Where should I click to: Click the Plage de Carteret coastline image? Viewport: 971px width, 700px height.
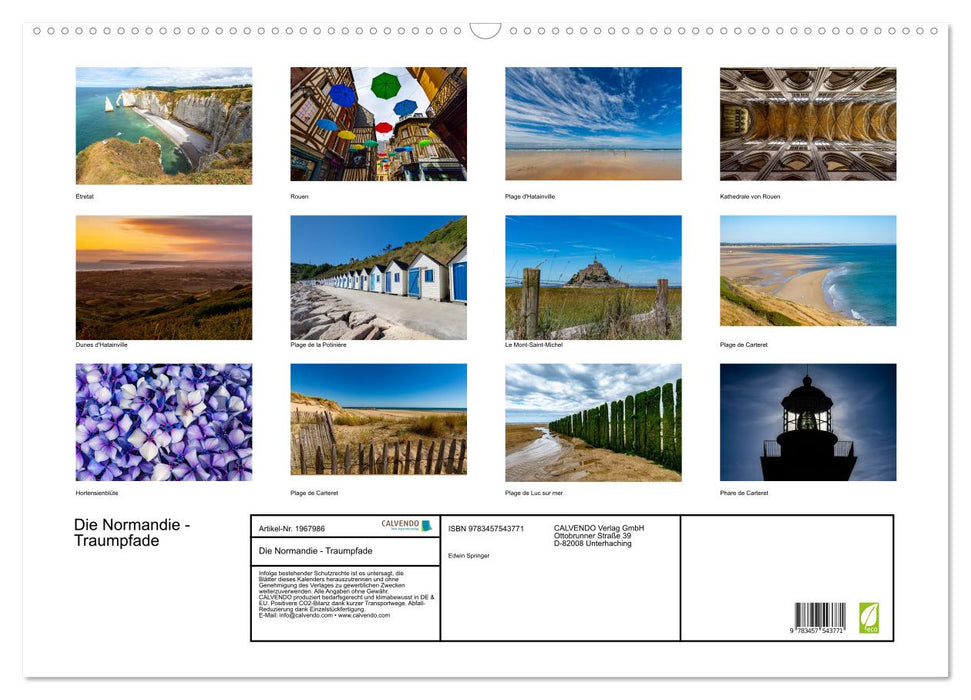pos(807,275)
